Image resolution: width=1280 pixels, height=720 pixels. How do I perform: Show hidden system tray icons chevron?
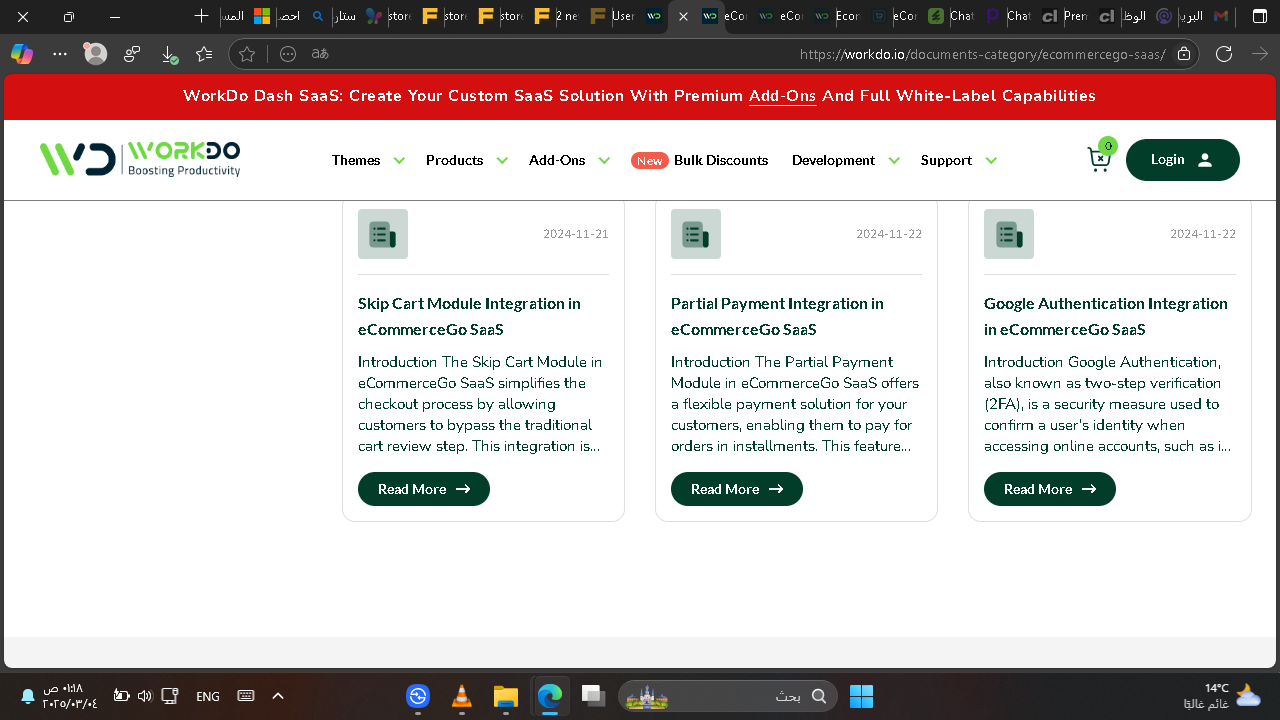click(278, 696)
